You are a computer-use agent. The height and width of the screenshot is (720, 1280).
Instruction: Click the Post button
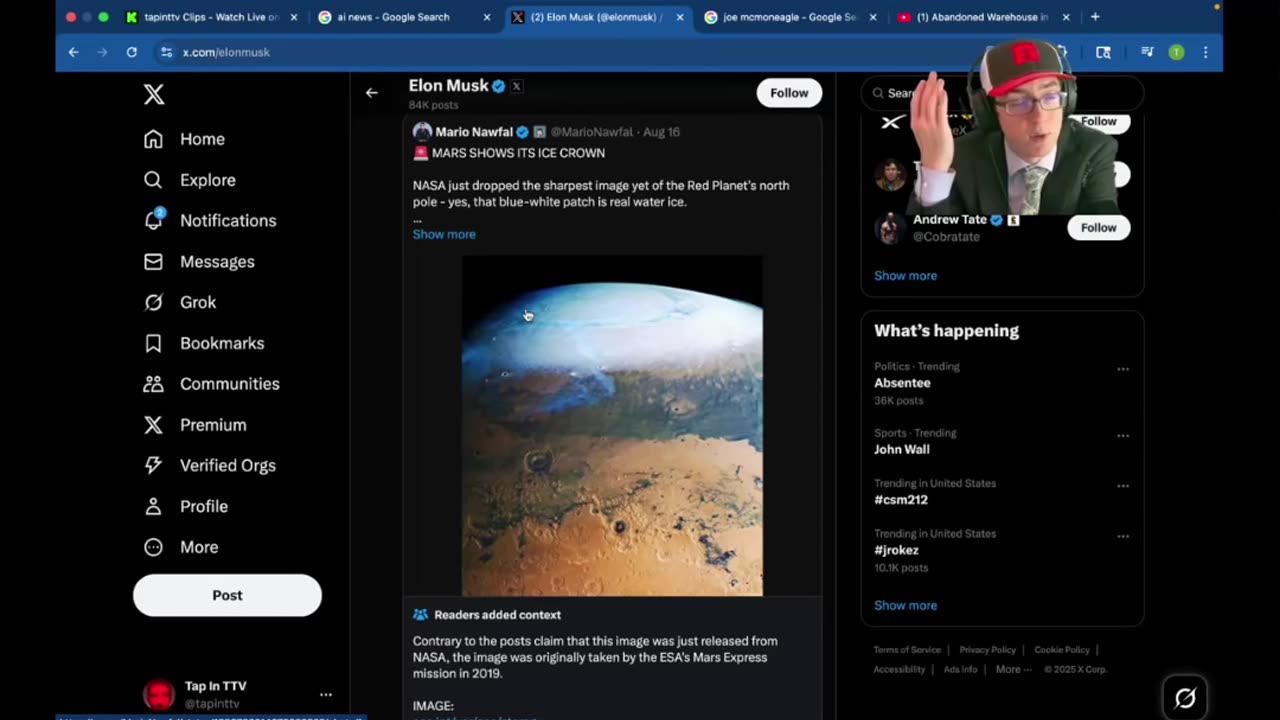227,595
